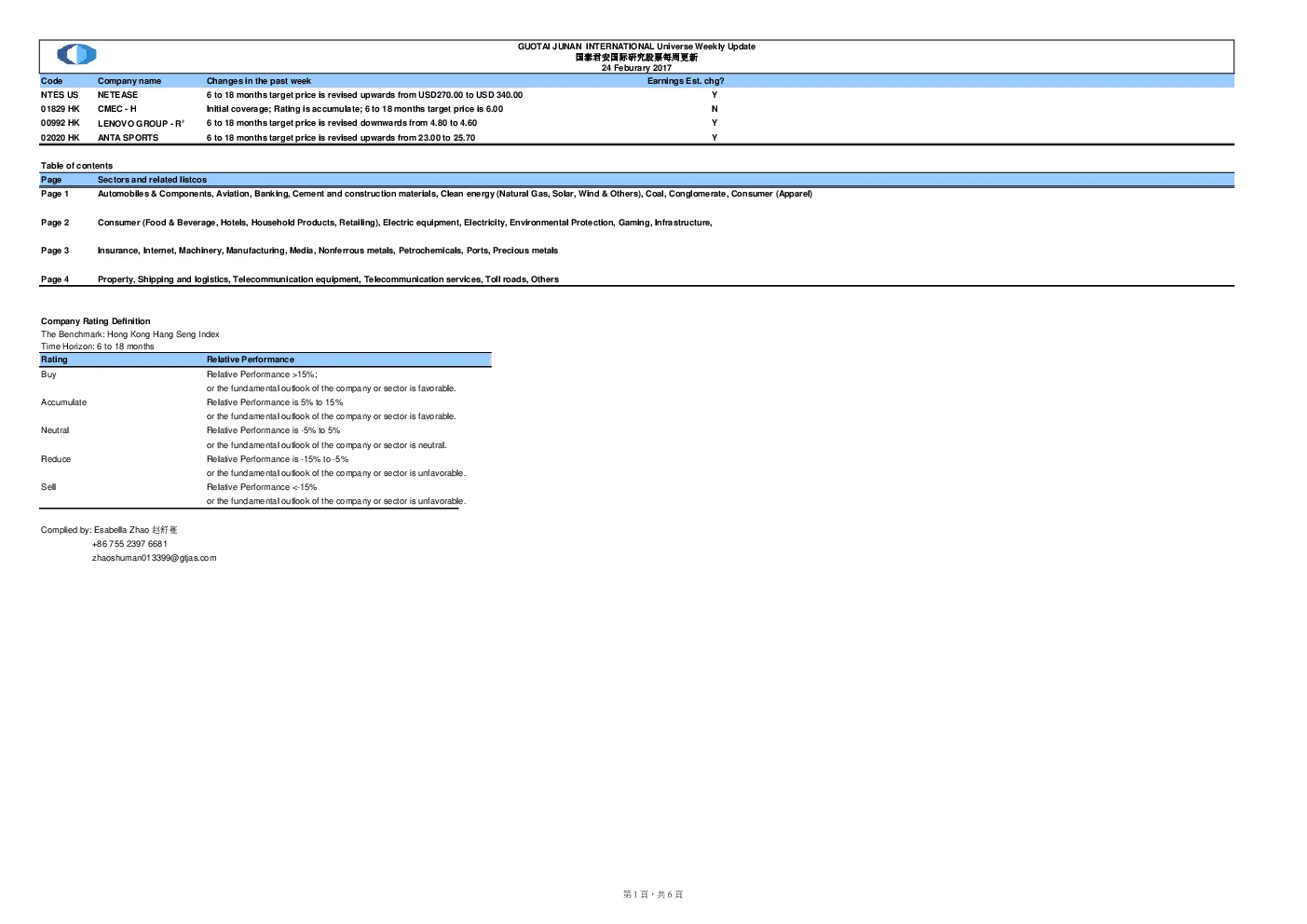Click the 'Sell' rating label
1307x924 pixels.
48,487
